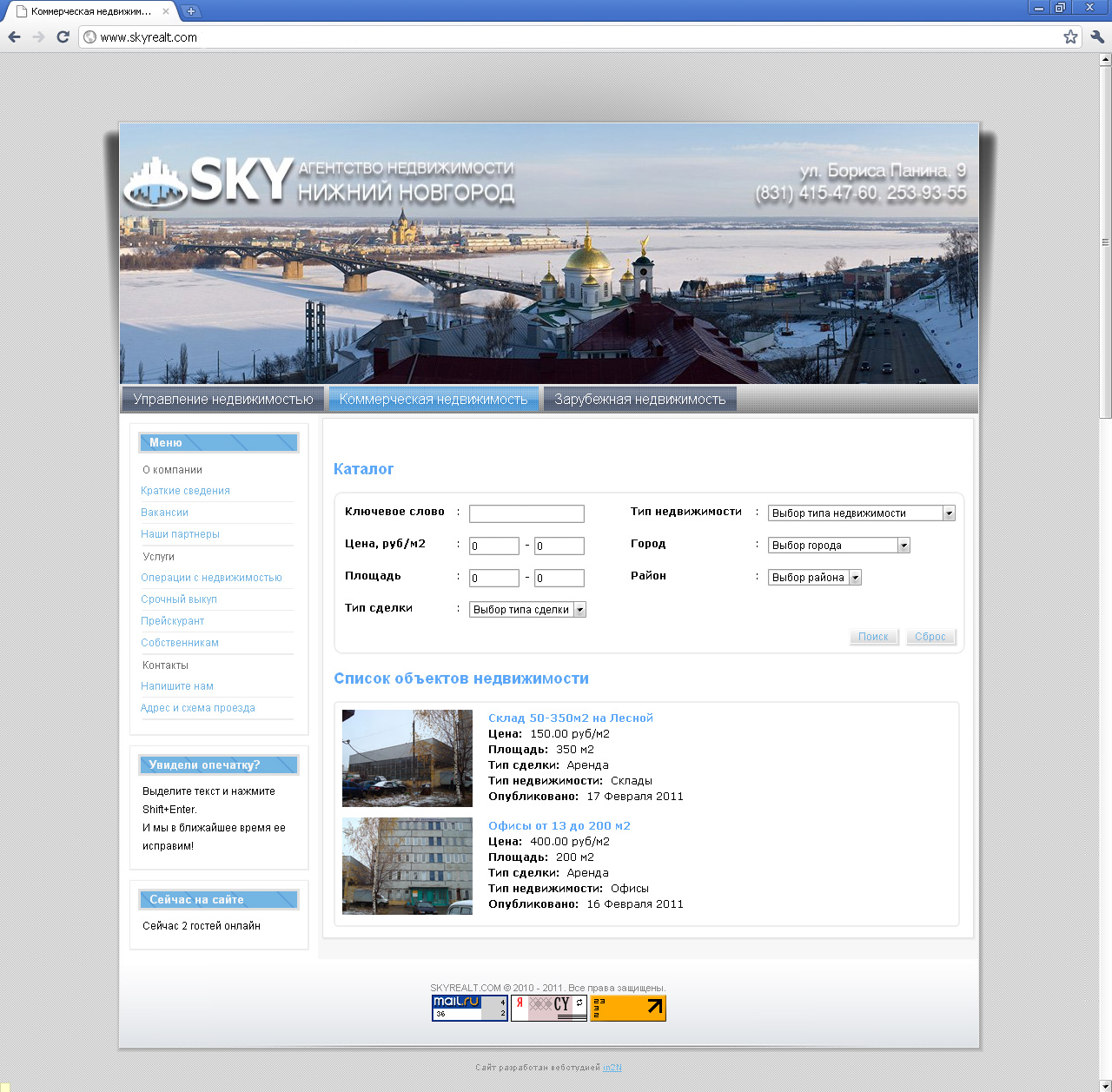Open the warehouse photo thumbnail

(407, 758)
